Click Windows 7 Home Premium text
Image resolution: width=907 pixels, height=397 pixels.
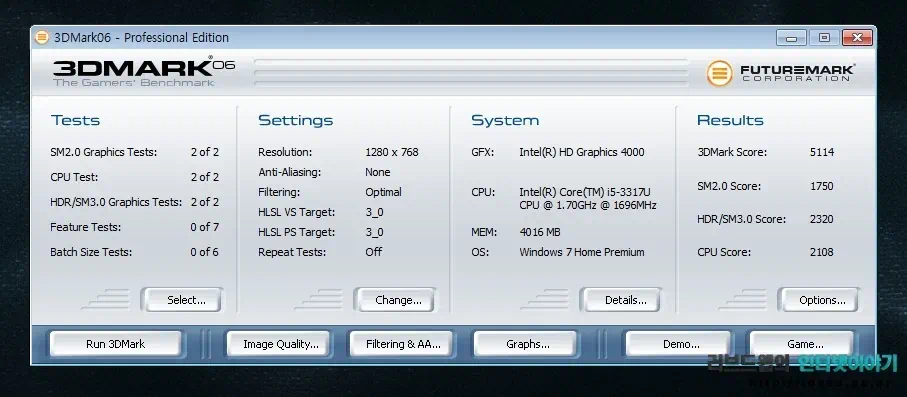click(582, 252)
